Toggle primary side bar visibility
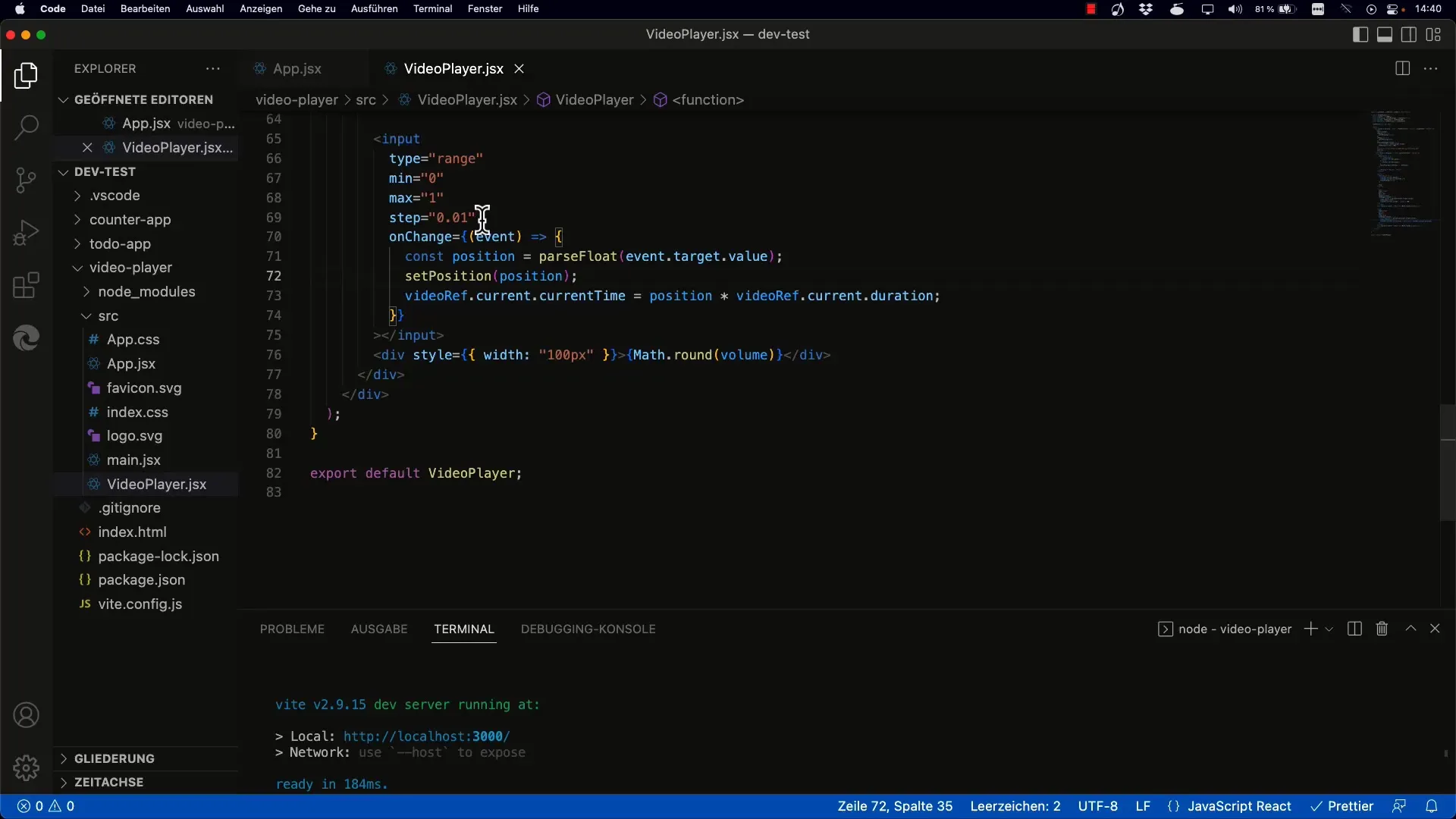The image size is (1456, 819). 1360,34
